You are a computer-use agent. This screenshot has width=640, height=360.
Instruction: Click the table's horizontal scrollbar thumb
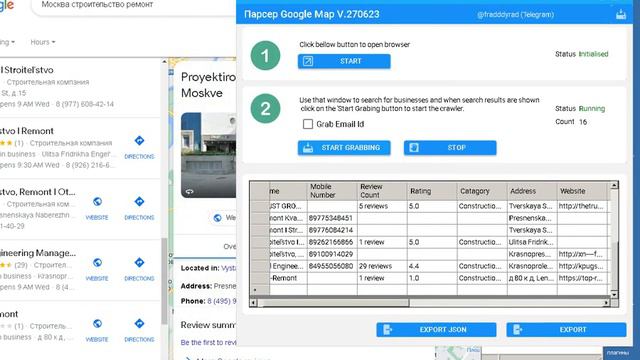pos(333,303)
